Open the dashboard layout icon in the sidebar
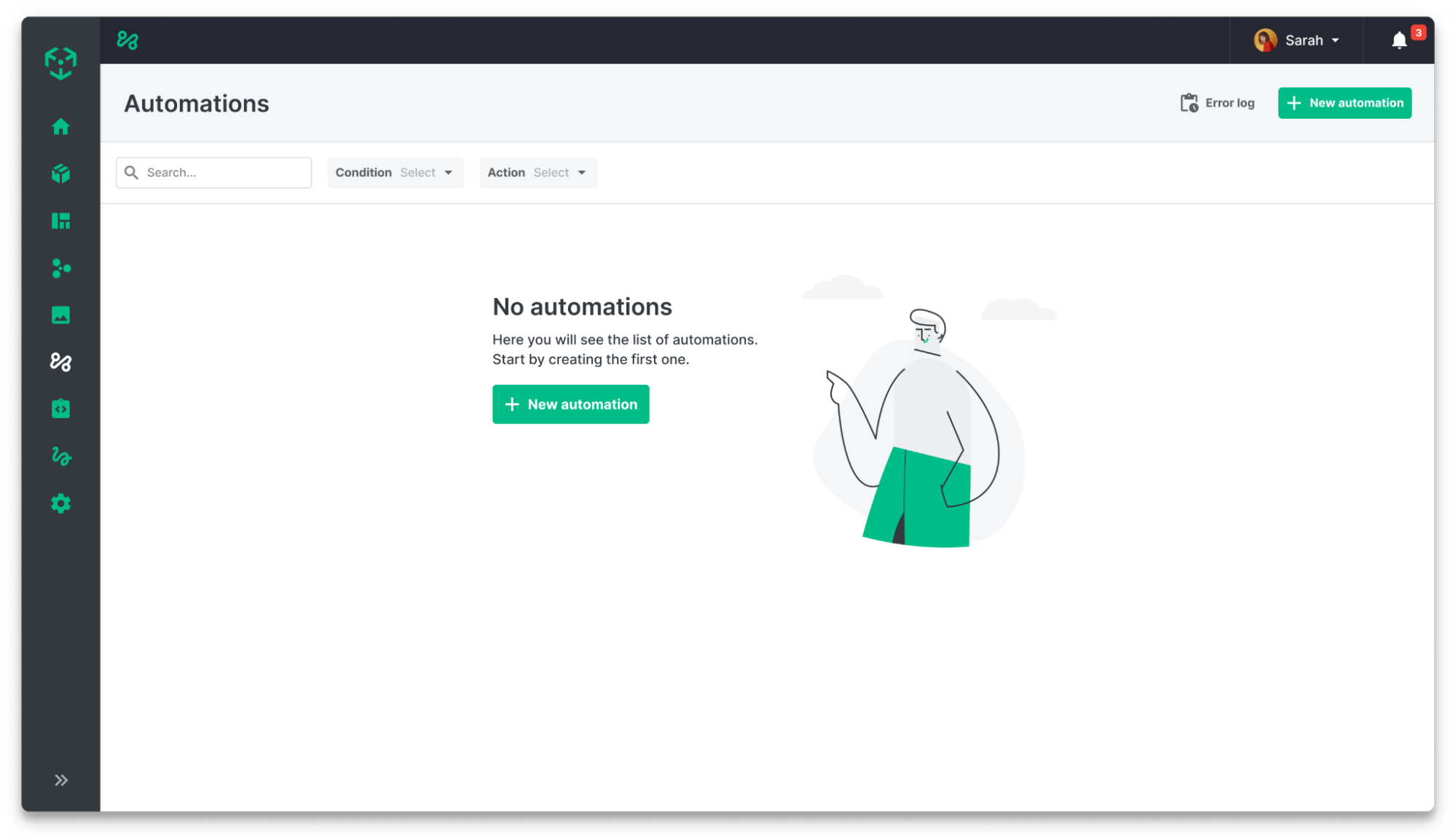 [x=60, y=221]
